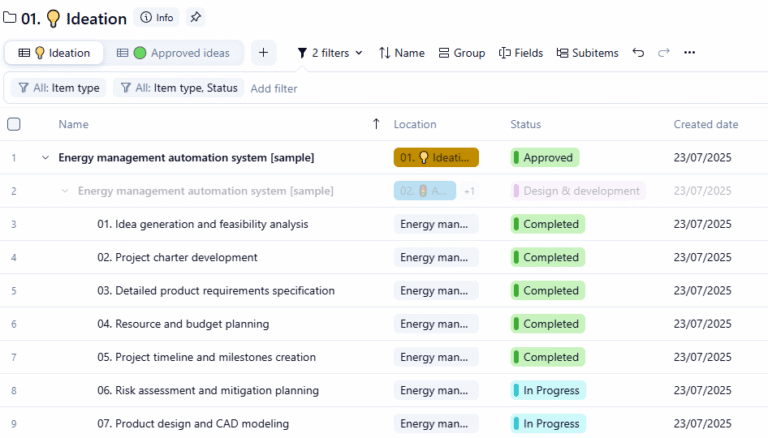Open 07. Product design and CAD modeling
This screenshot has height=438, width=768.
193,424
